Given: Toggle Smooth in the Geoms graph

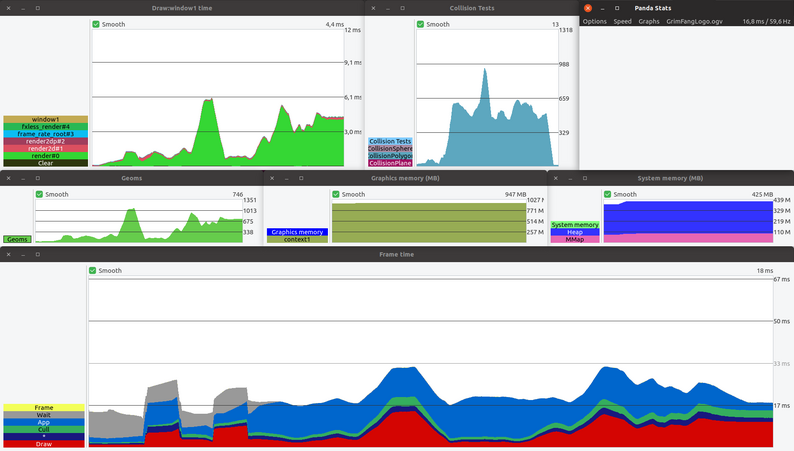Looking at the screenshot, I should [x=39, y=194].
